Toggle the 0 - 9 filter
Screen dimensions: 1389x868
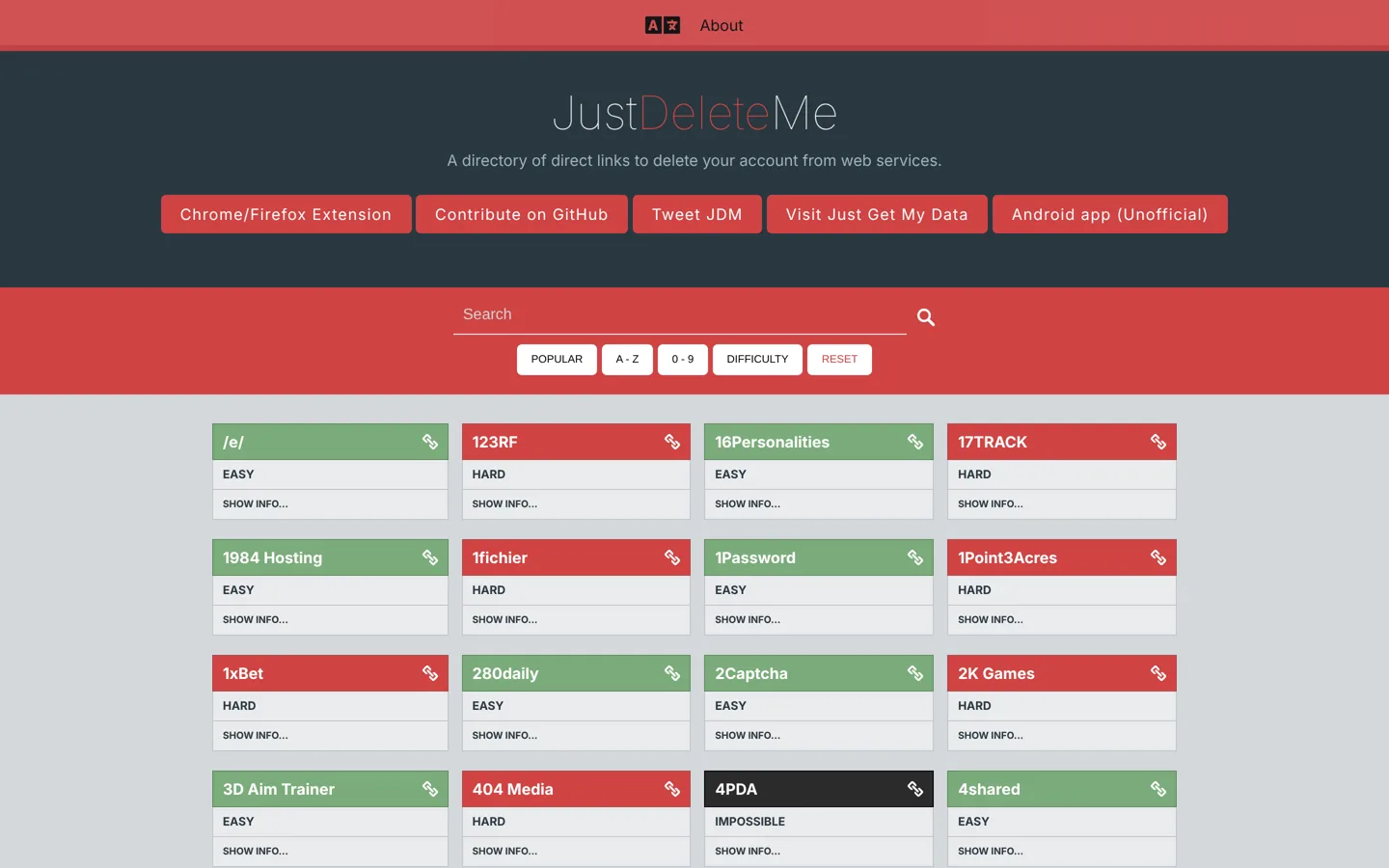[683, 360]
